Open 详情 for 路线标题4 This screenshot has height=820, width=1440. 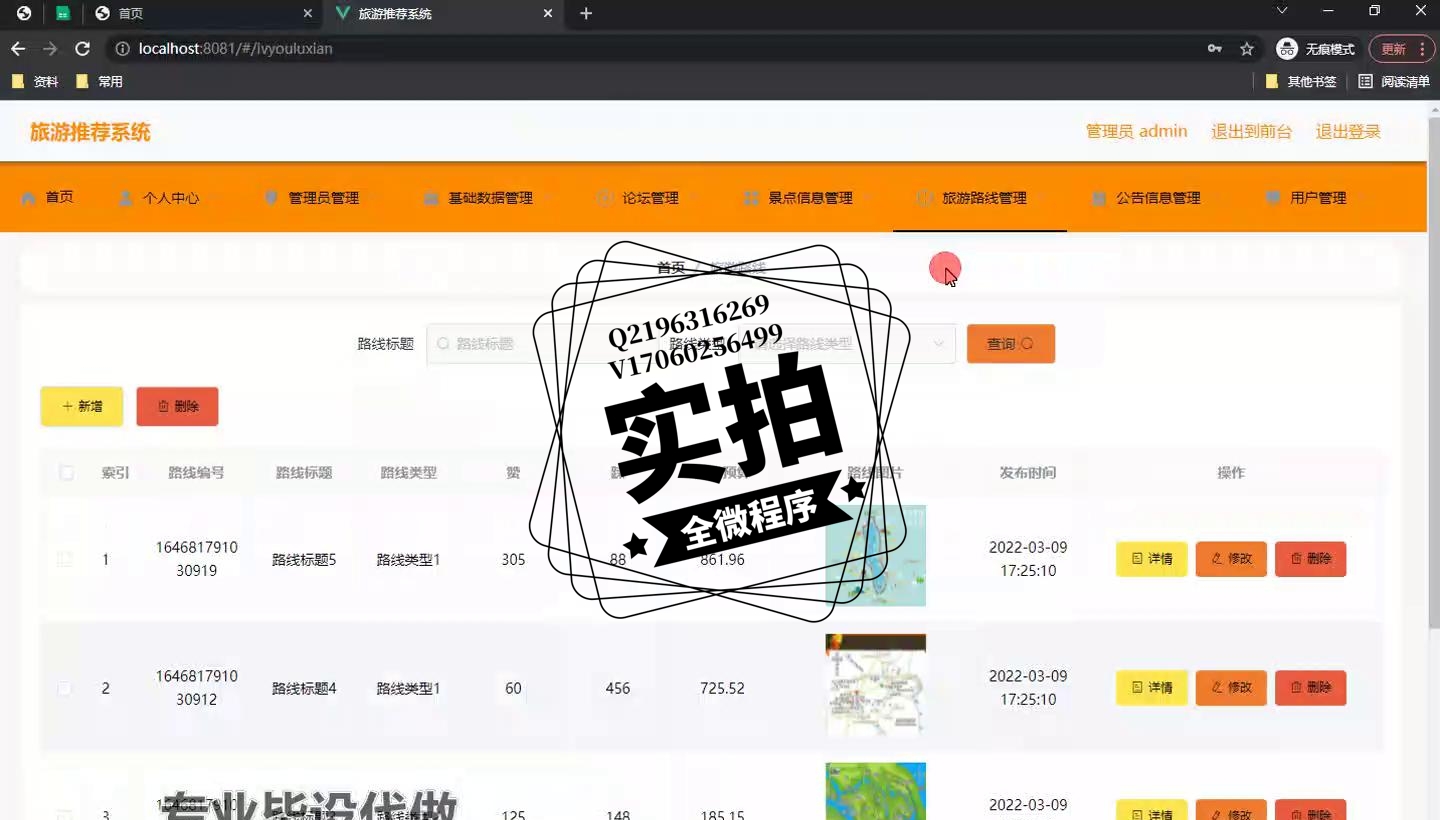(1151, 688)
